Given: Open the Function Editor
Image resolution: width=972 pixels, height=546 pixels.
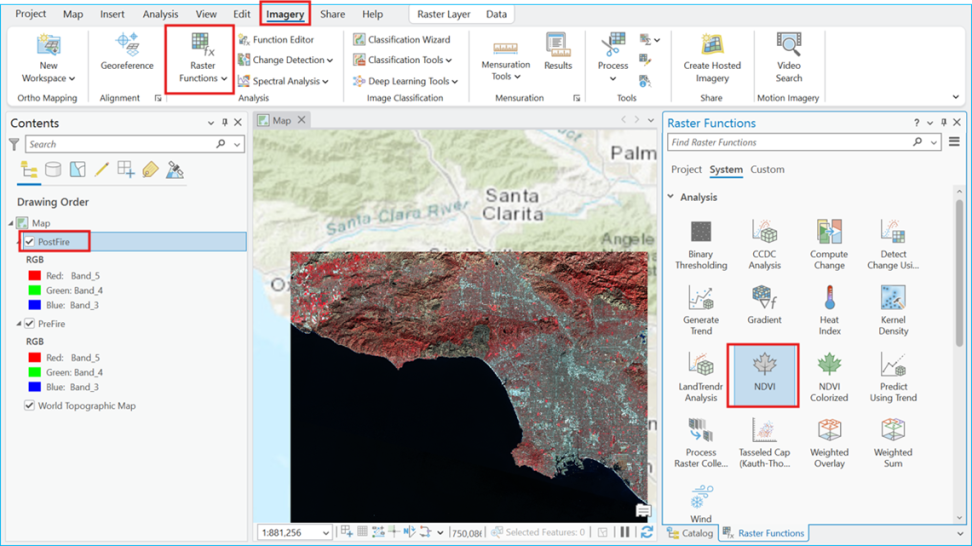Looking at the screenshot, I should (x=276, y=40).
